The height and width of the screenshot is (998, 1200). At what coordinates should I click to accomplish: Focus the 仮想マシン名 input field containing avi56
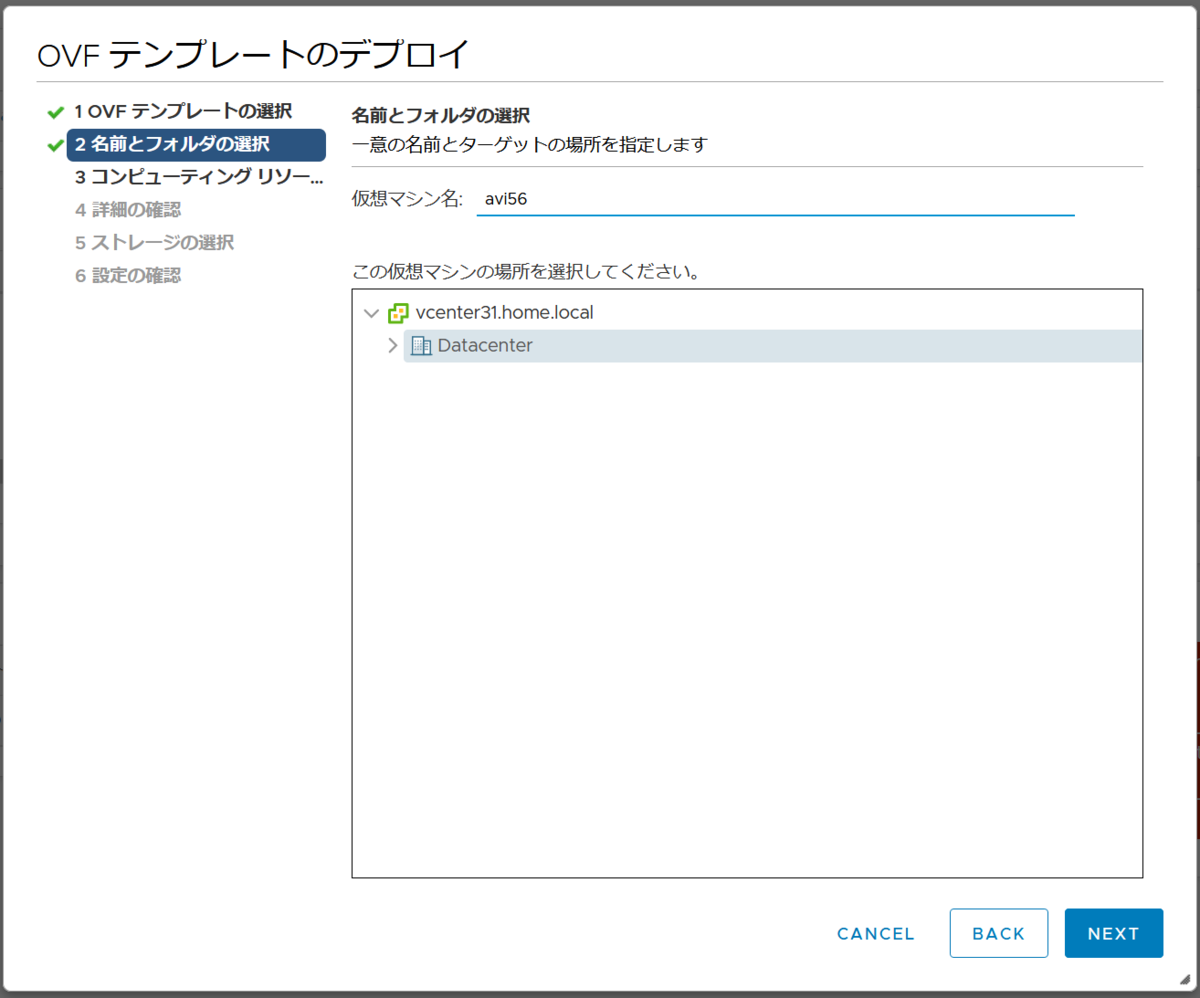pyautogui.click(x=775, y=199)
